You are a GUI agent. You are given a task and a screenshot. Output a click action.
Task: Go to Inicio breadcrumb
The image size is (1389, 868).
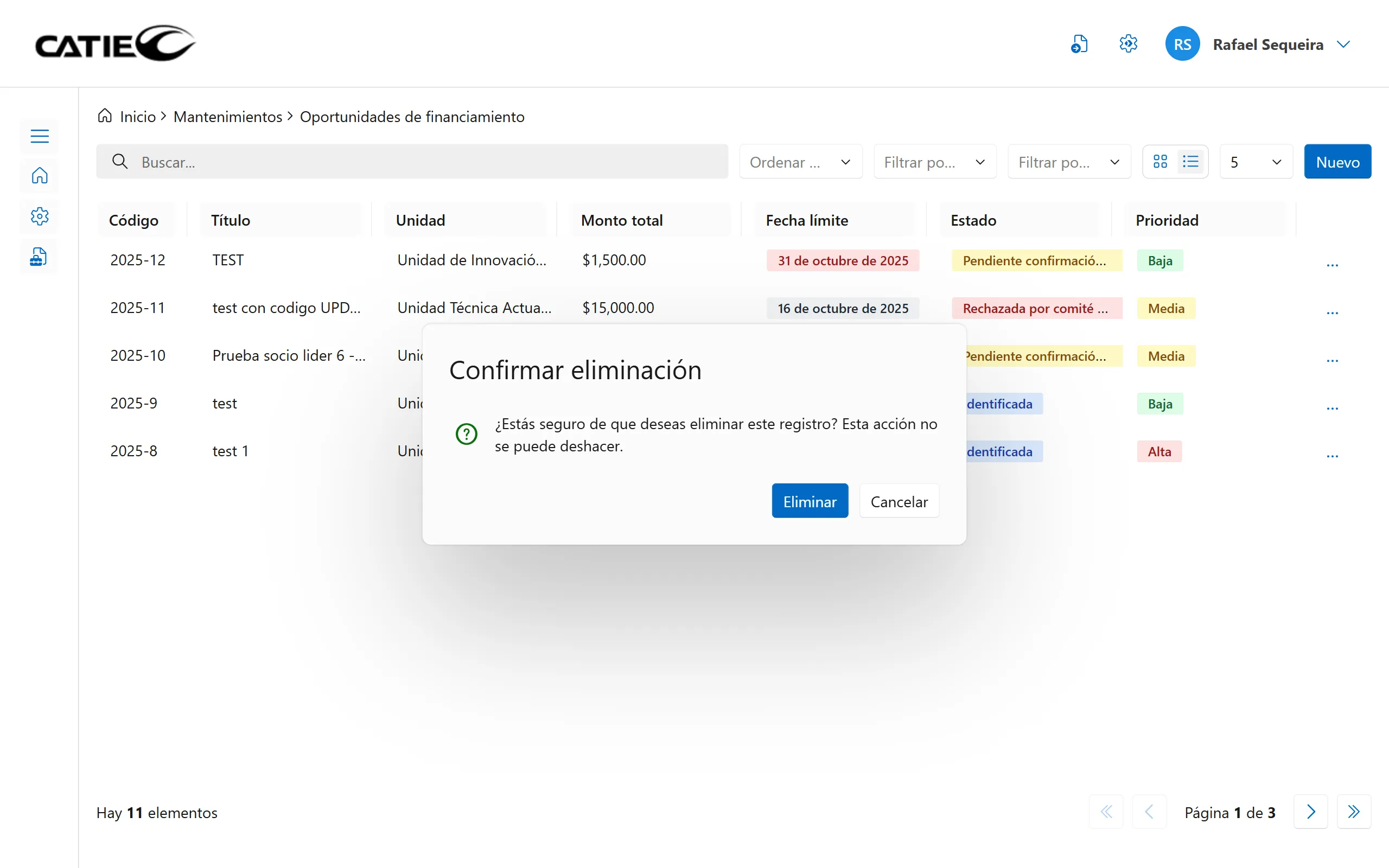(138, 117)
